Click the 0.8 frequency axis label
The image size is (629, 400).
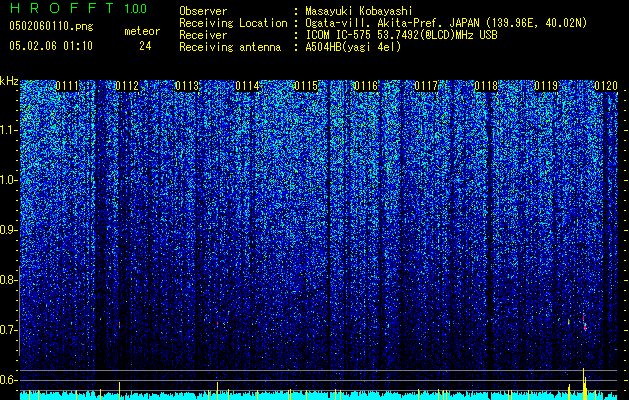[x=9, y=280]
